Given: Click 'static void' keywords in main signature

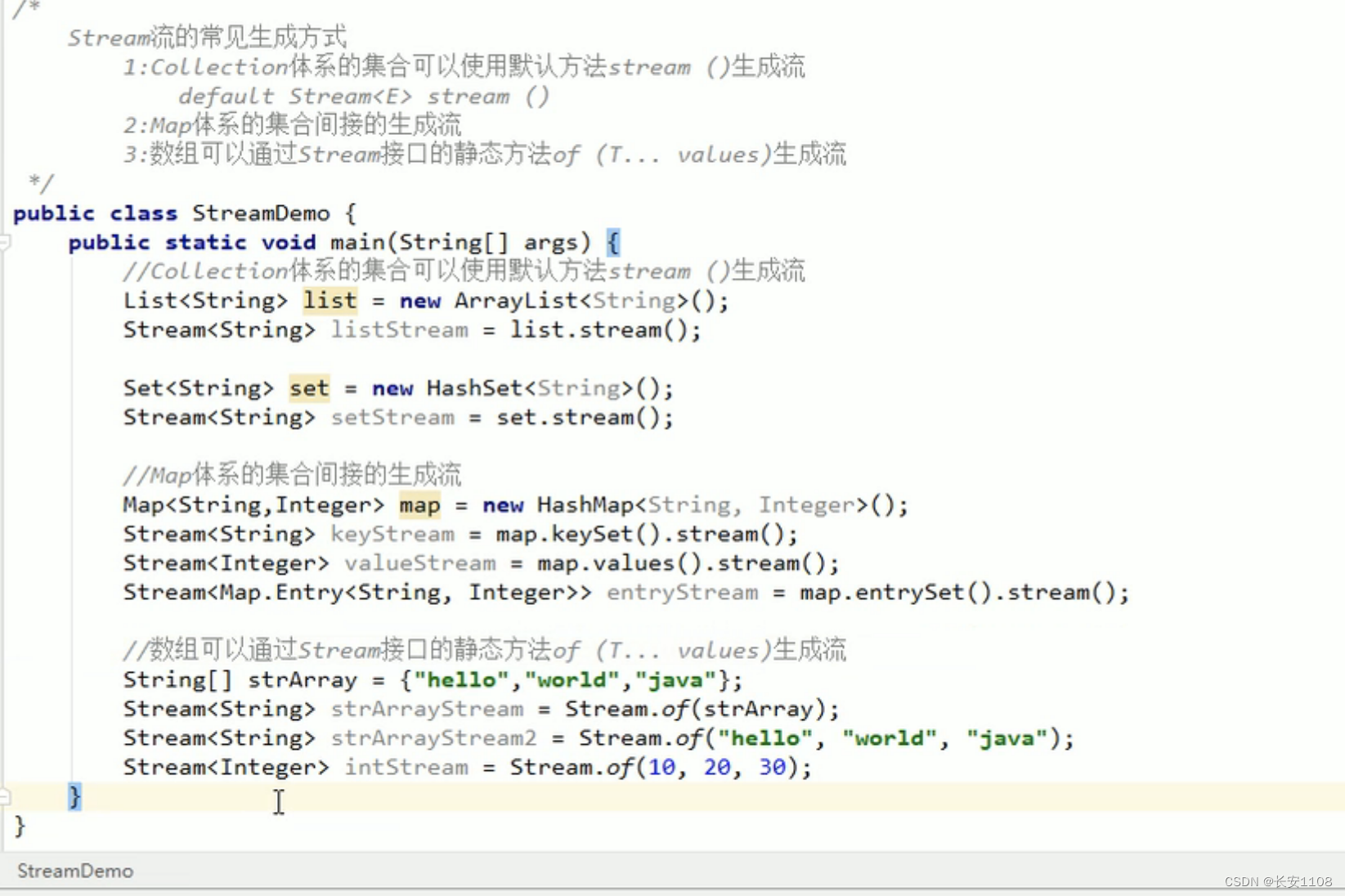Looking at the screenshot, I should pos(240,243).
